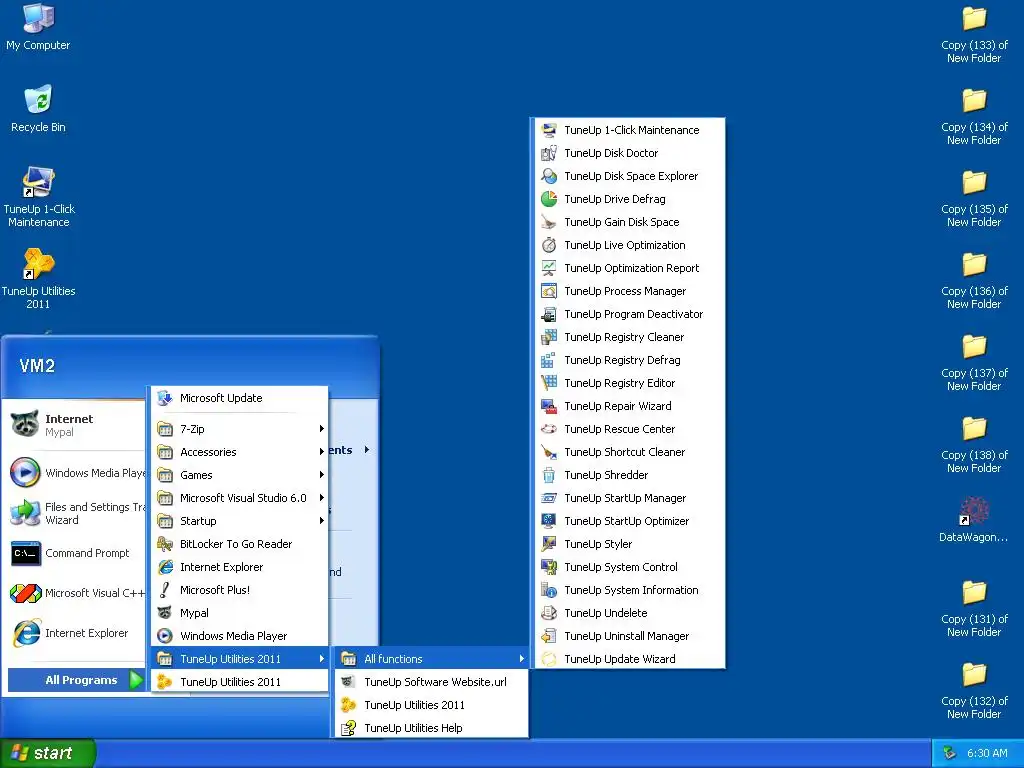
Task: Open TuneUp Software Website.url link
Action: [x=432, y=682]
